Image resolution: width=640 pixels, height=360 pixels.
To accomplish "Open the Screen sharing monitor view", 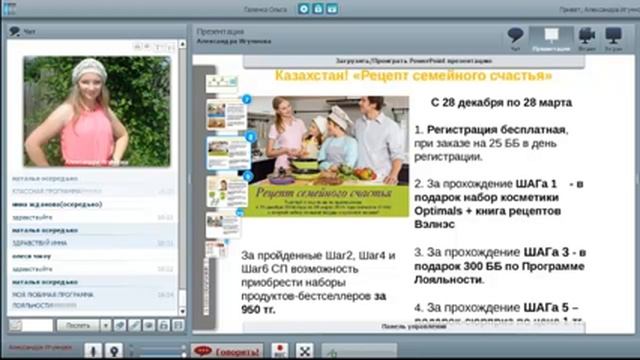I will point(613,39).
